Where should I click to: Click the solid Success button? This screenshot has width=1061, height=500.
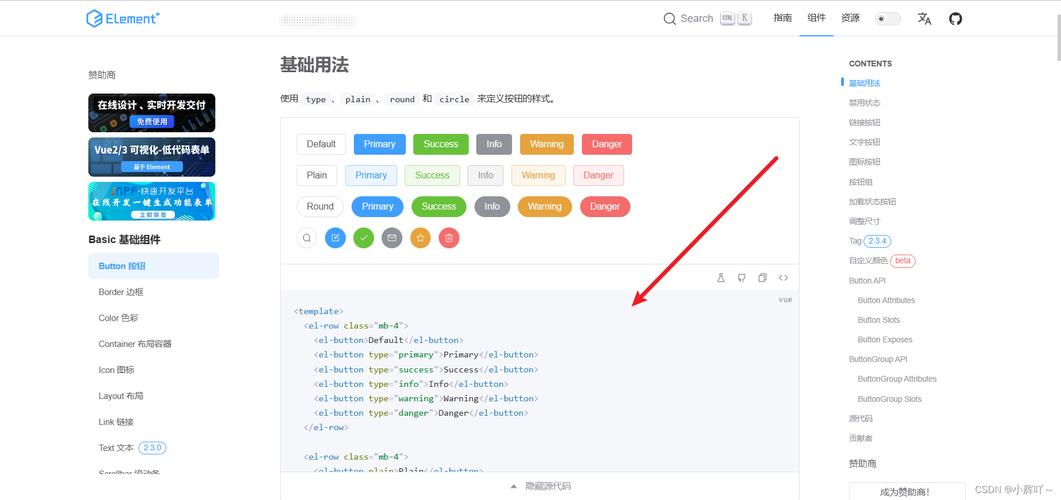click(441, 144)
